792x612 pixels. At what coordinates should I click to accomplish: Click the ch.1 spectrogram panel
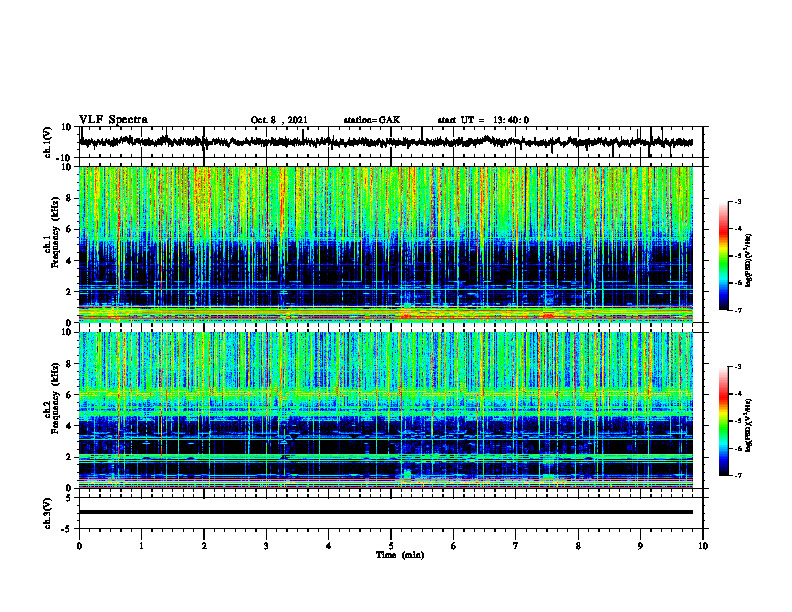[x=386, y=244]
